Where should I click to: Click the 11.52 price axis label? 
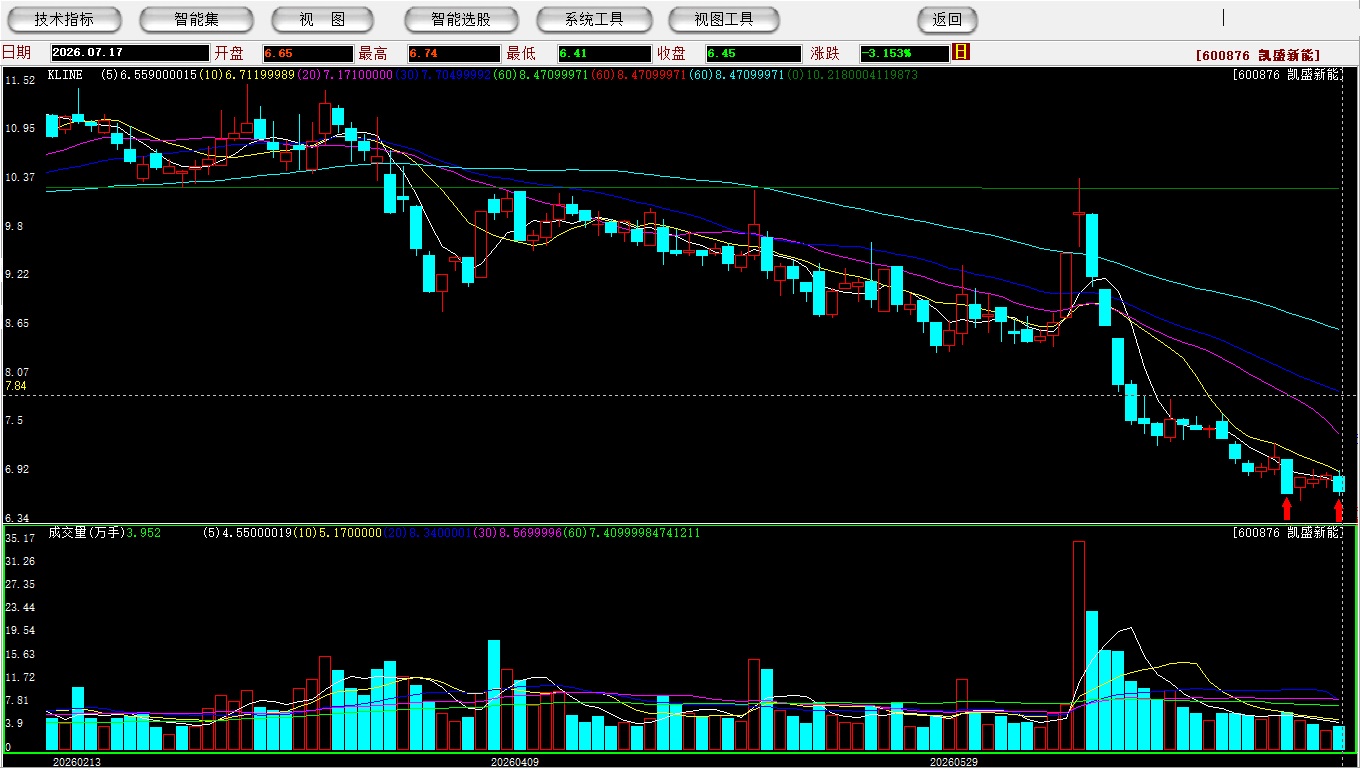(x=20, y=80)
